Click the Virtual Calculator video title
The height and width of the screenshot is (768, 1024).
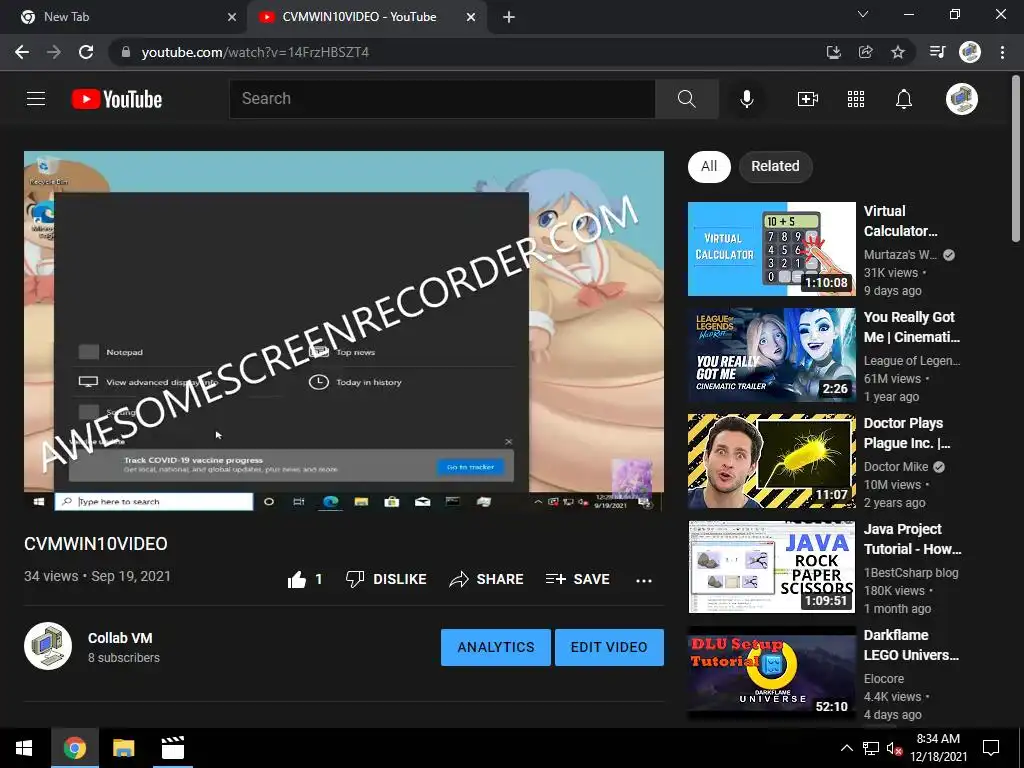pyautogui.click(x=901, y=221)
